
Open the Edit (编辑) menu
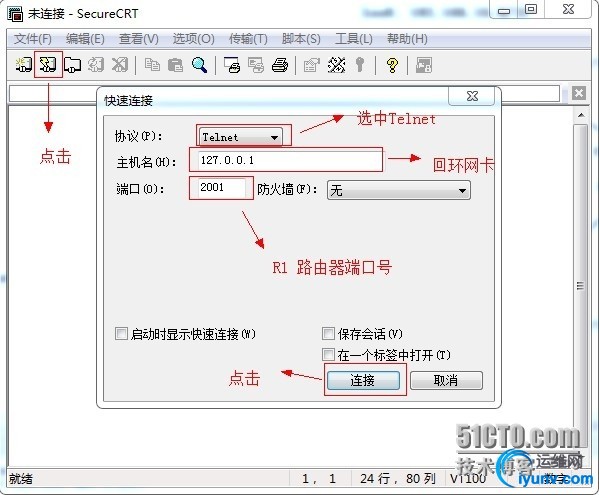point(85,39)
